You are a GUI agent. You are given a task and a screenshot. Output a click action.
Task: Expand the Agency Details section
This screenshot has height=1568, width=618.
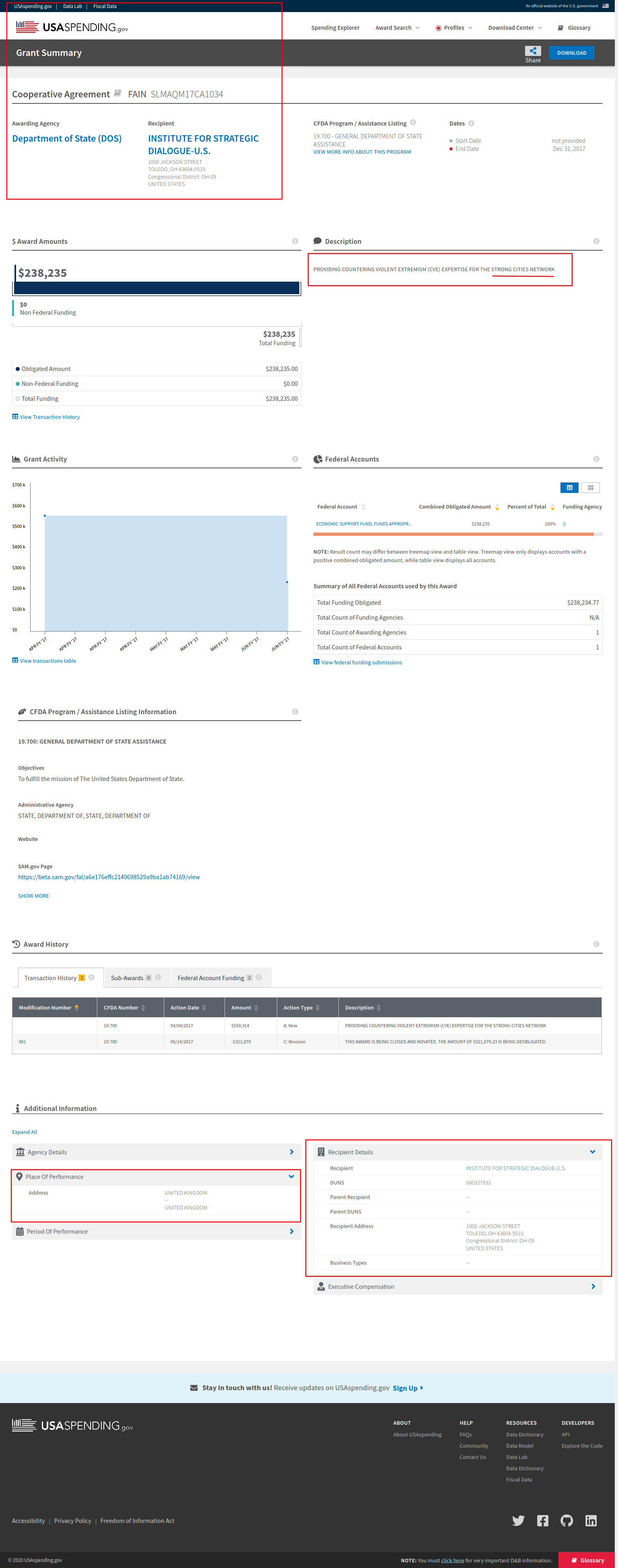tap(157, 1152)
